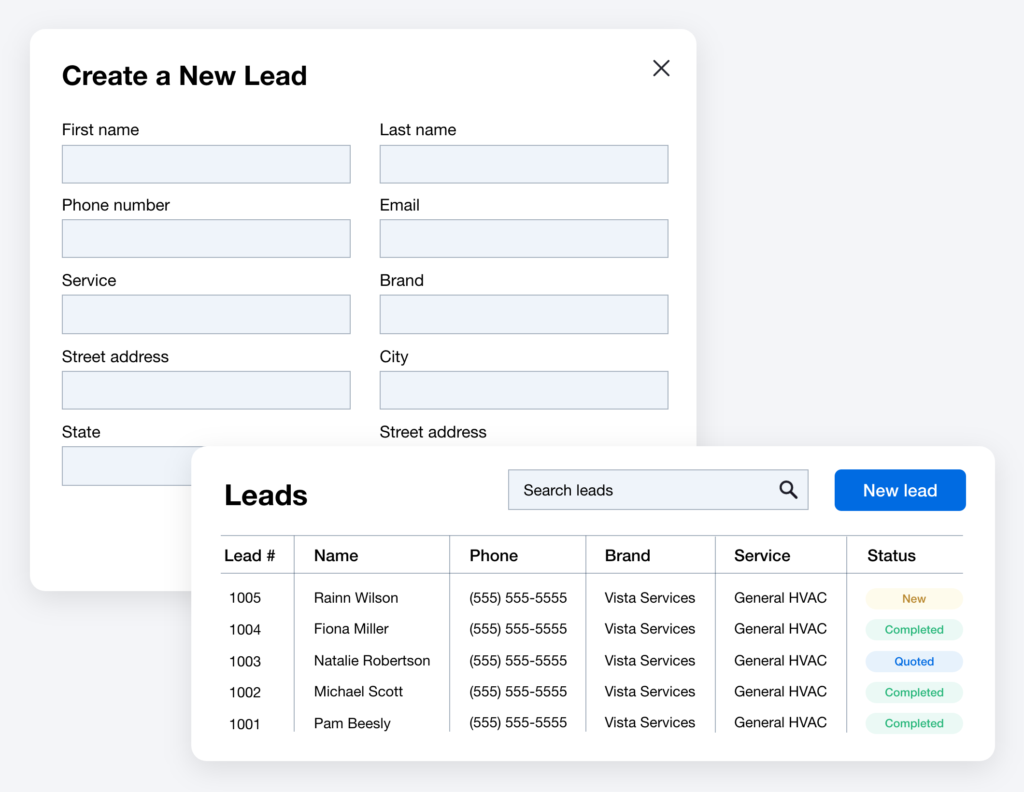Select lead number 1002

tap(245, 692)
